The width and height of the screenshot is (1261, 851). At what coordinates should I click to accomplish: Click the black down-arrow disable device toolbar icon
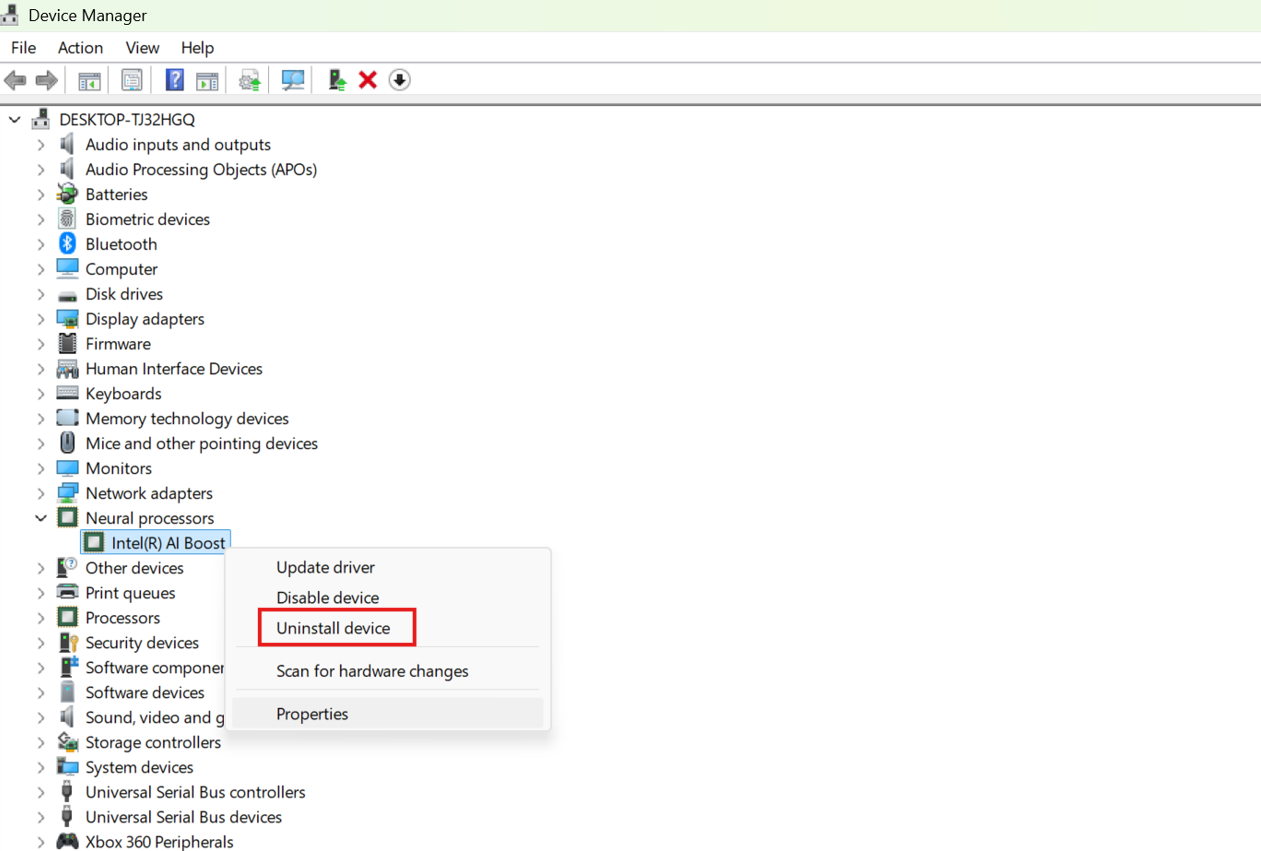click(x=399, y=80)
